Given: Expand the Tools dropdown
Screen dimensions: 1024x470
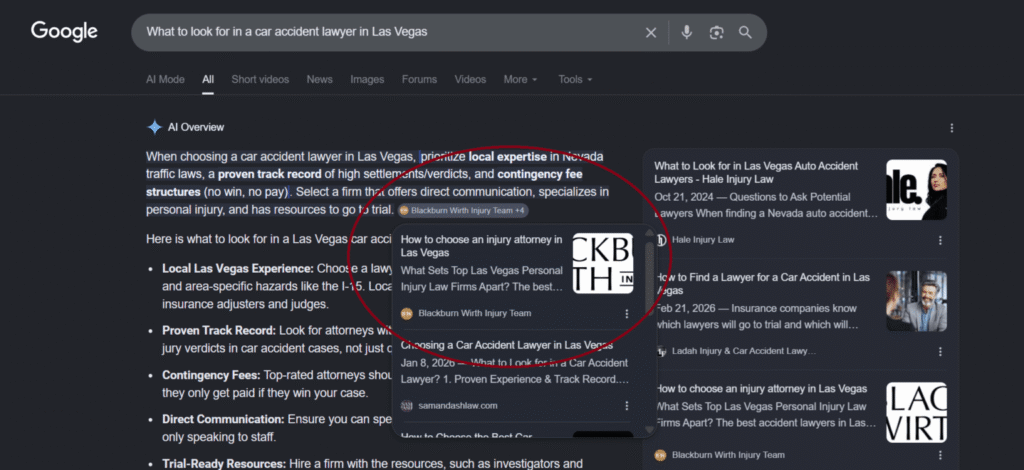Looking at the screenshot, I should point(575,80).
